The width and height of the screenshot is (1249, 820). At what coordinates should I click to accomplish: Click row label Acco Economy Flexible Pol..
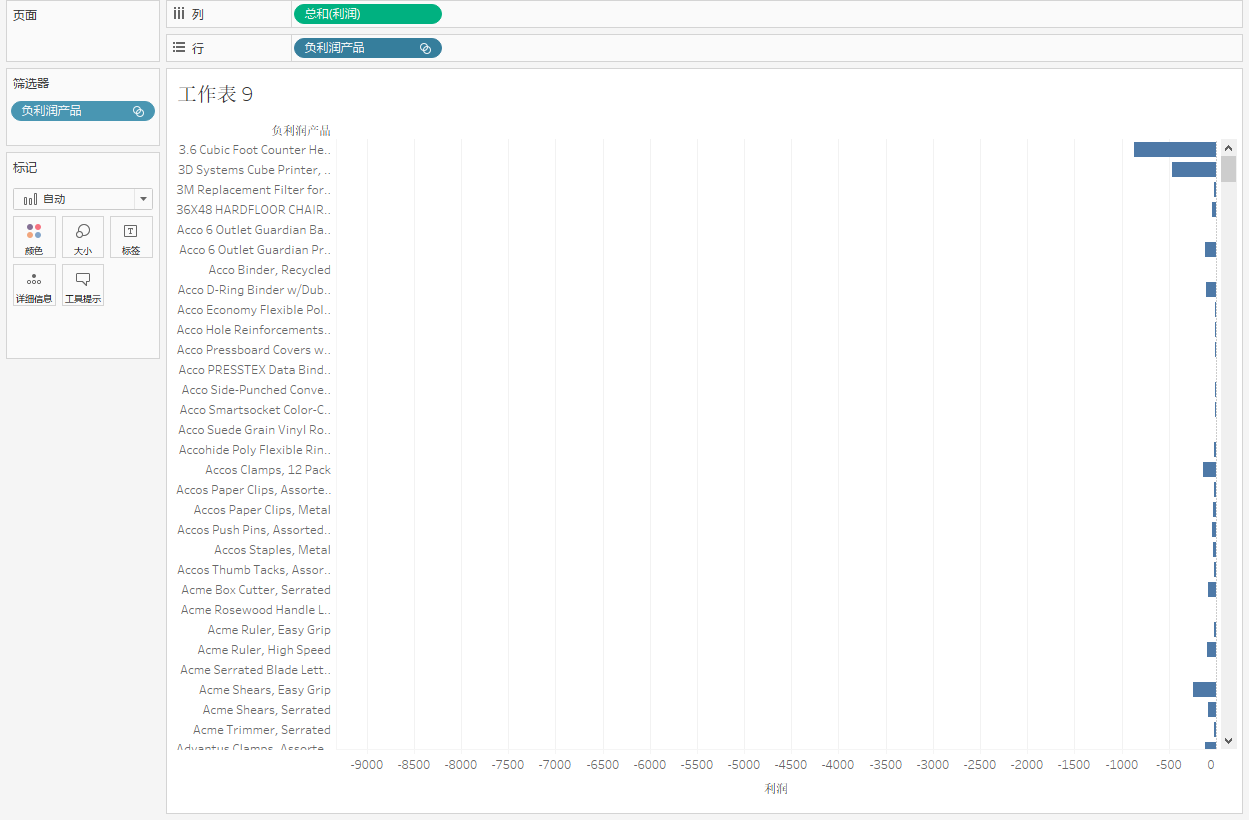(254, 309)
